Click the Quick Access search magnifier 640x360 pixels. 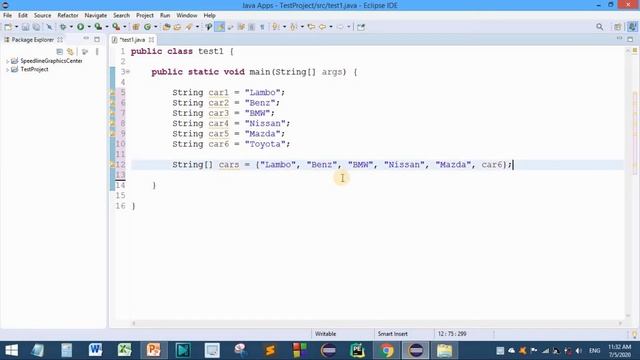tap(600, 27)
